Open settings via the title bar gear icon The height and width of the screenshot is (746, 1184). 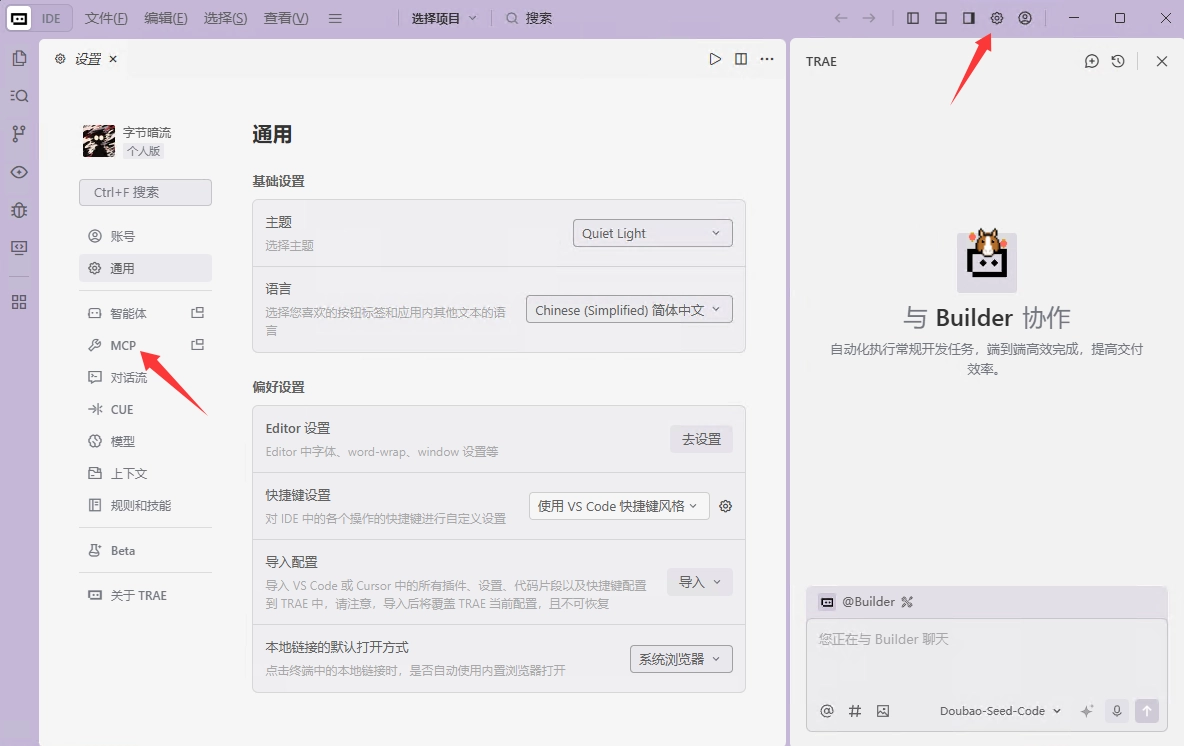click(997, 18)
